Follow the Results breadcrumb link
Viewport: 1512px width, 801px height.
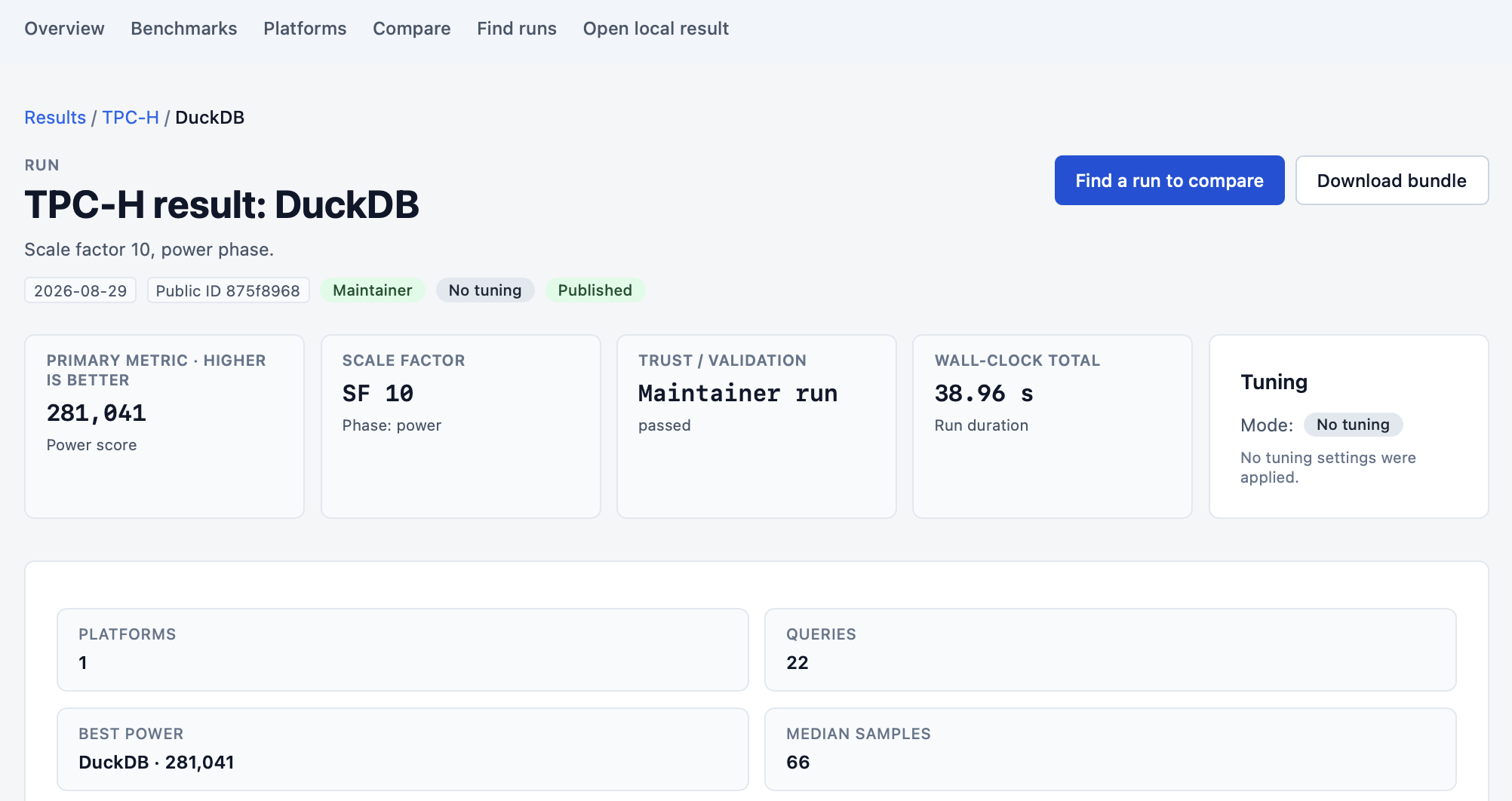pyautogui.click(x=55, y=118)
